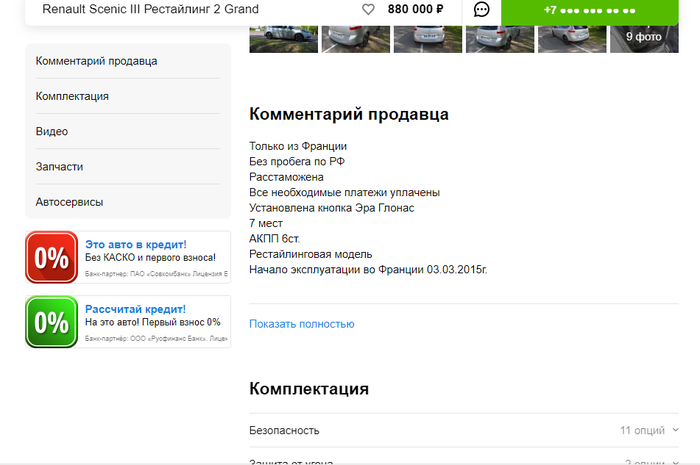700x465 pixels.
Task: Click the Renault Scenic III listing title
Action: coord(150,10)
